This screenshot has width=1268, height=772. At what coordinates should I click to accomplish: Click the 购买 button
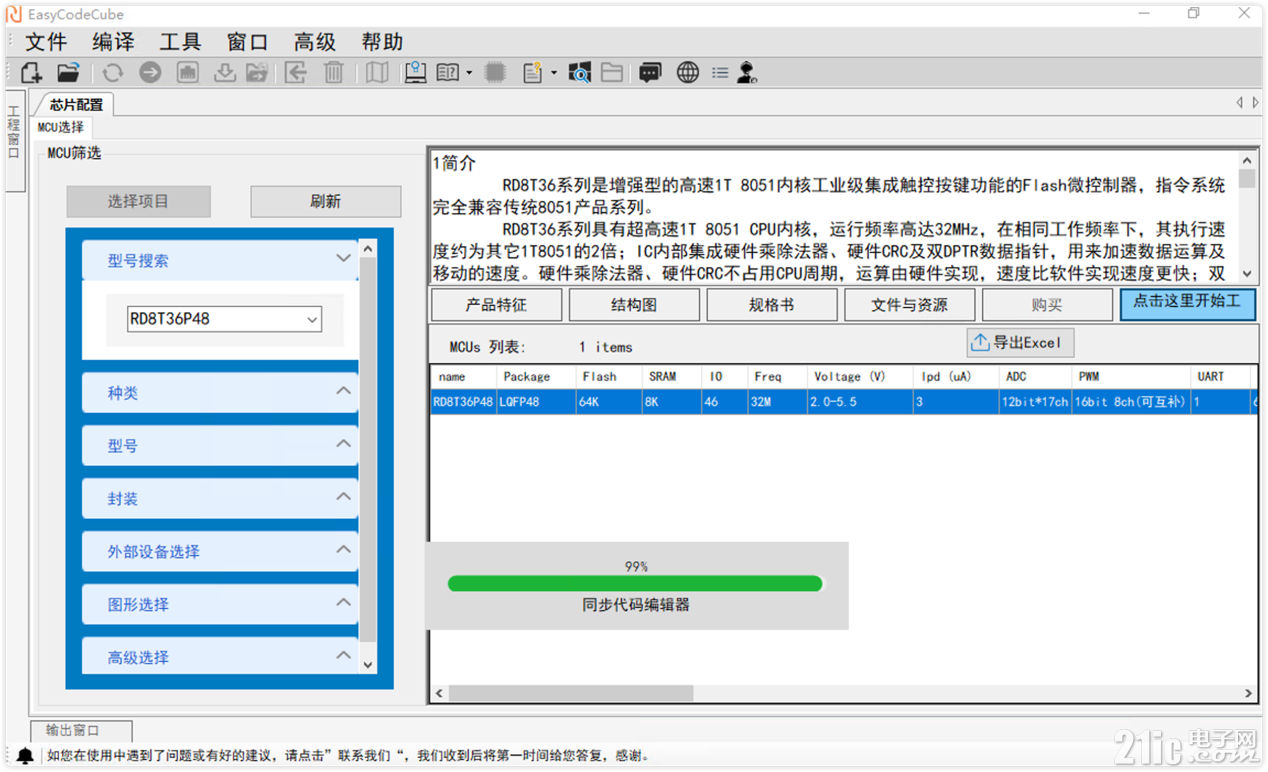(1047, 305)
